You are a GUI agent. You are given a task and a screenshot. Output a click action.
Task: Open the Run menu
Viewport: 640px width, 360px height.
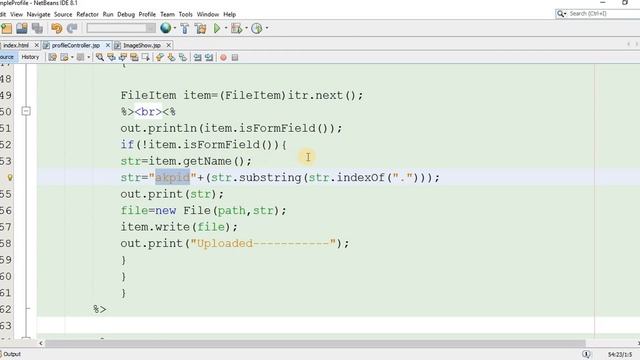pyautogui.click(x=108, y=14)
